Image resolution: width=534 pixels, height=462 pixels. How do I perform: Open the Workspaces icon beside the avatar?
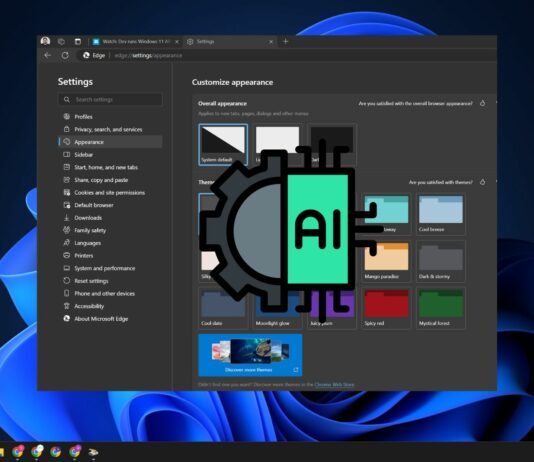coord(61,42)
